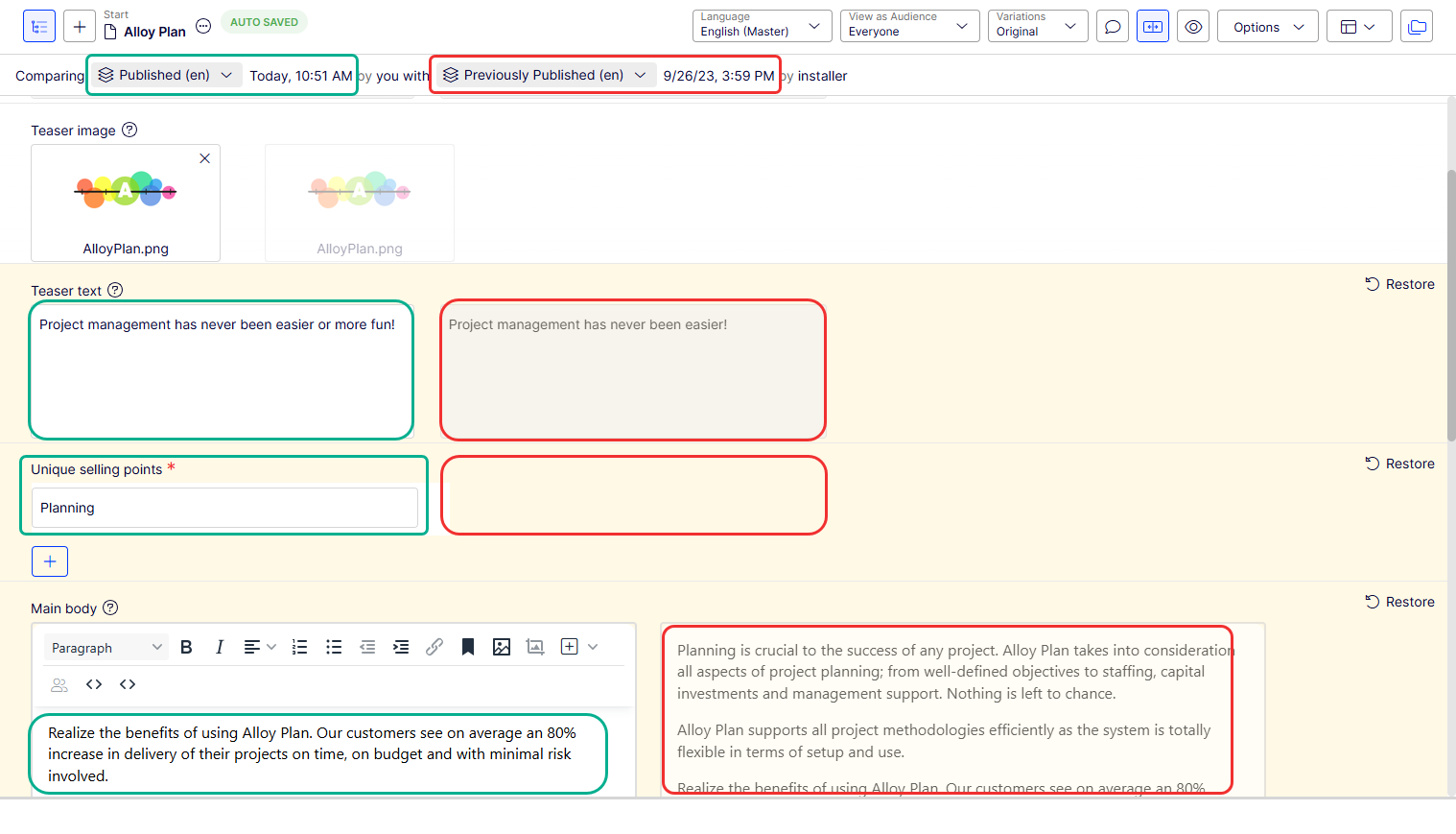This screenshot has height=834, width=1456.
Task: Click the Main body help icon
Action: [110, 608]
